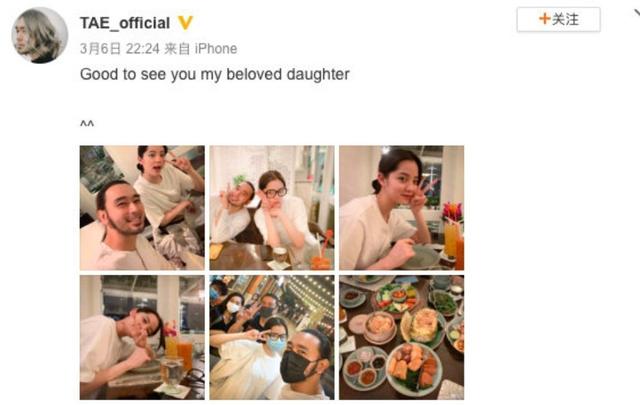Expand the post options chevron
This screenshot has height=405, width=640.
pyautogui.click(x=637, y=13)
